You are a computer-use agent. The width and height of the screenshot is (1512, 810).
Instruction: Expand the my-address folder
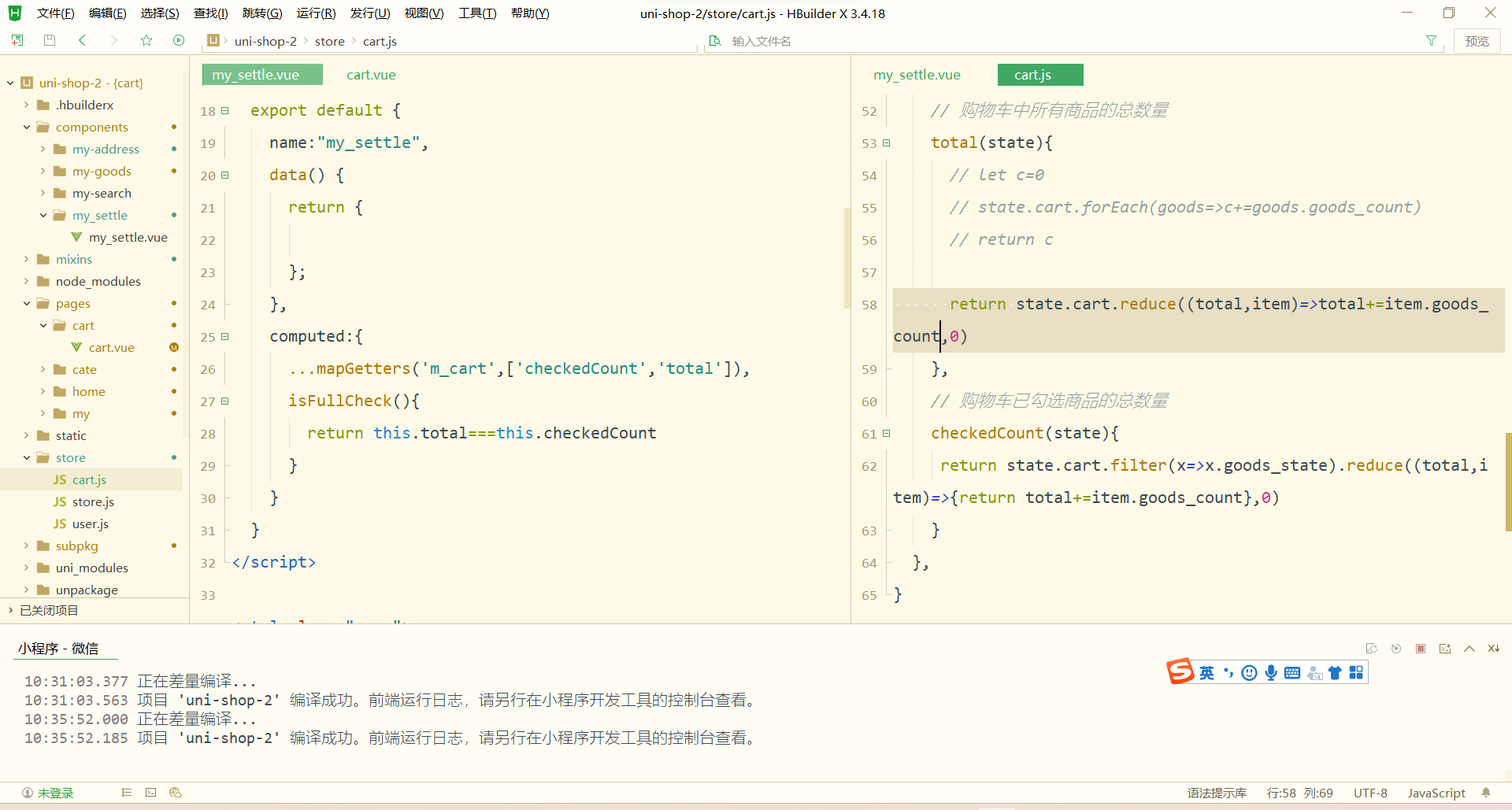(43, 149)
